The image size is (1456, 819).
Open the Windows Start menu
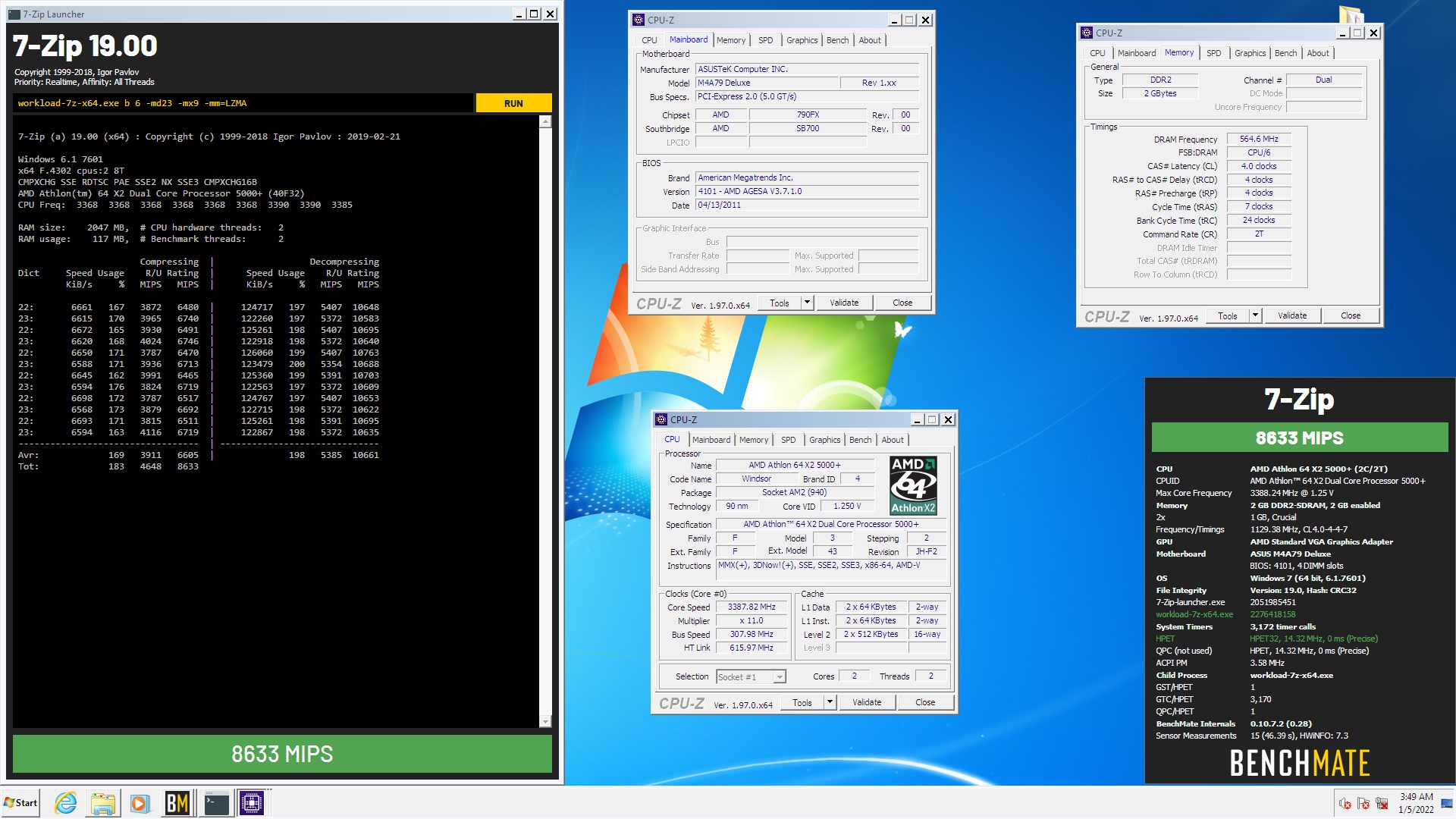click(x=20, y=802)
